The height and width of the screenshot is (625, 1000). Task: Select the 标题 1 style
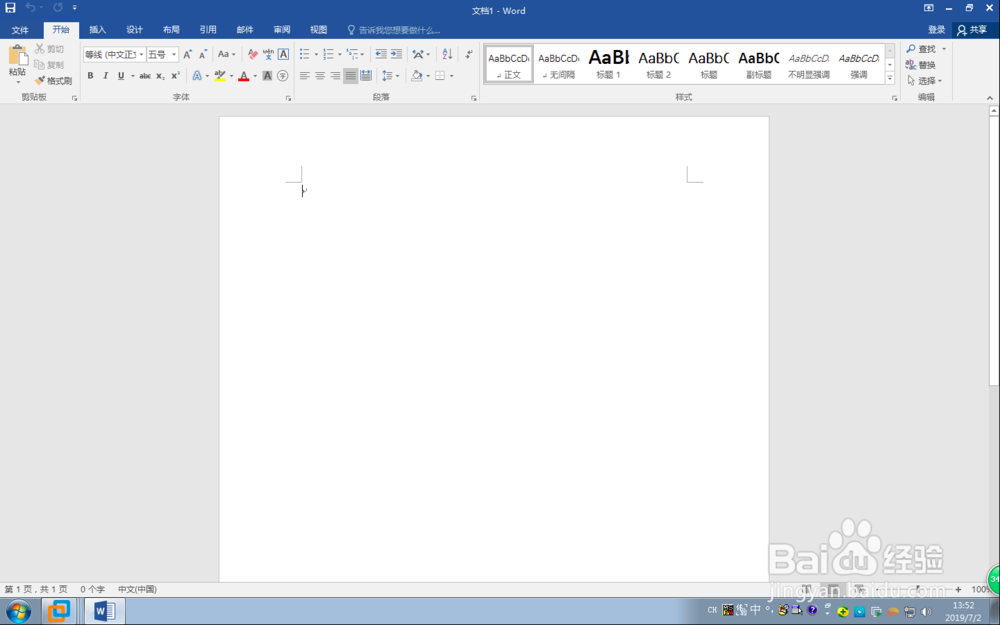click(608, 63)
